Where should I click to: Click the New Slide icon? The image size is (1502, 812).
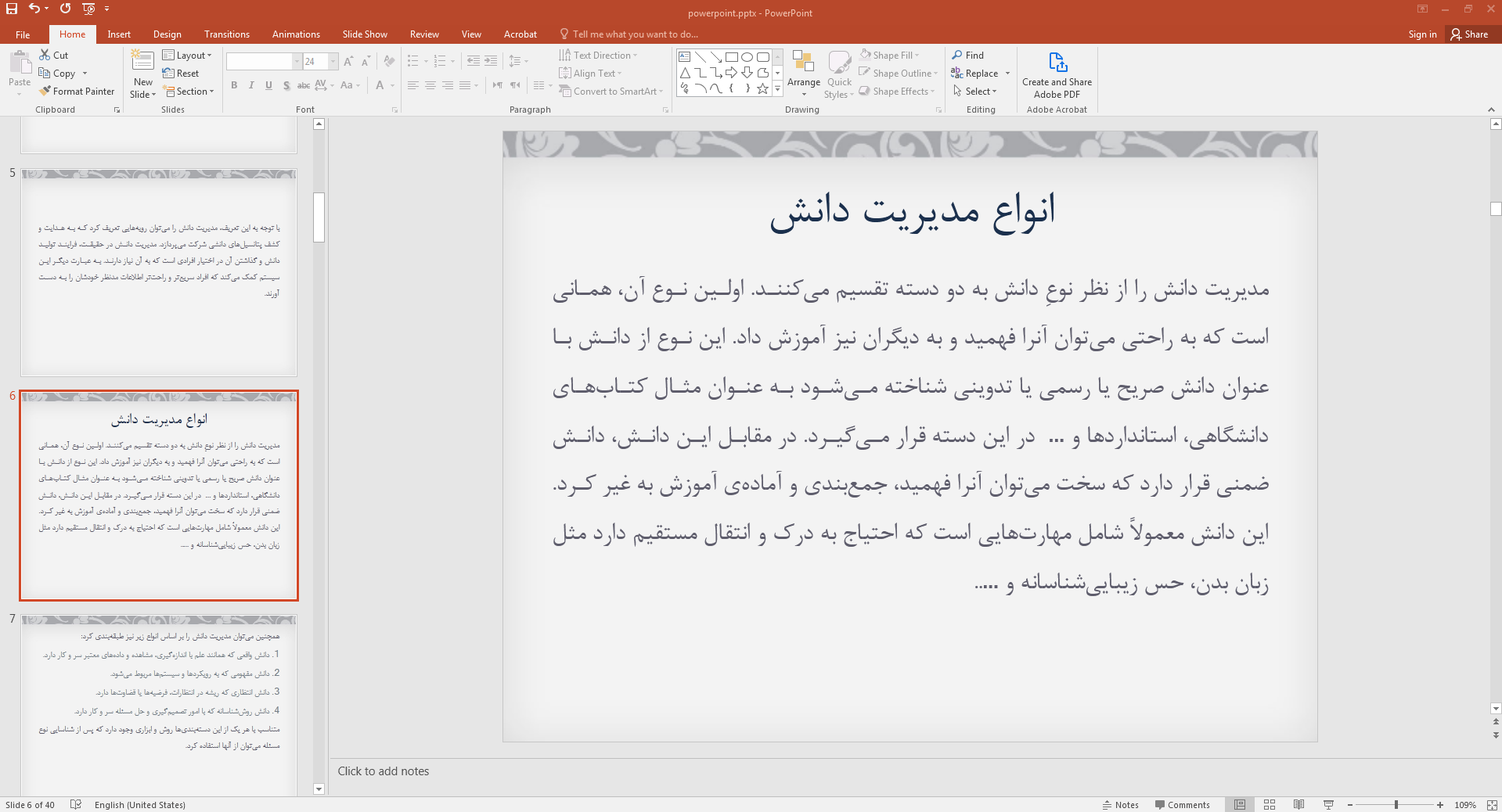pos(142,61)
